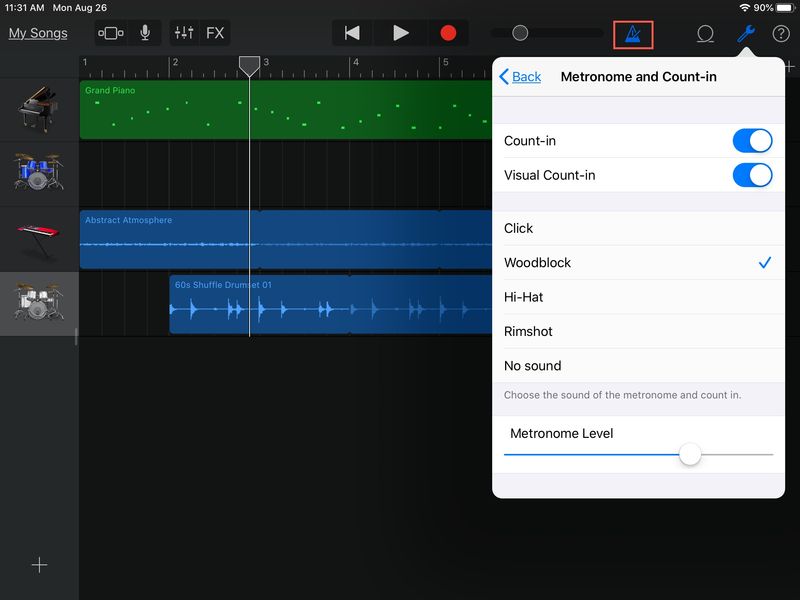The height and width of the screenshot is (600, 800).
Task: Tap bar 4 on the ruler
Action: pos(356,62)
